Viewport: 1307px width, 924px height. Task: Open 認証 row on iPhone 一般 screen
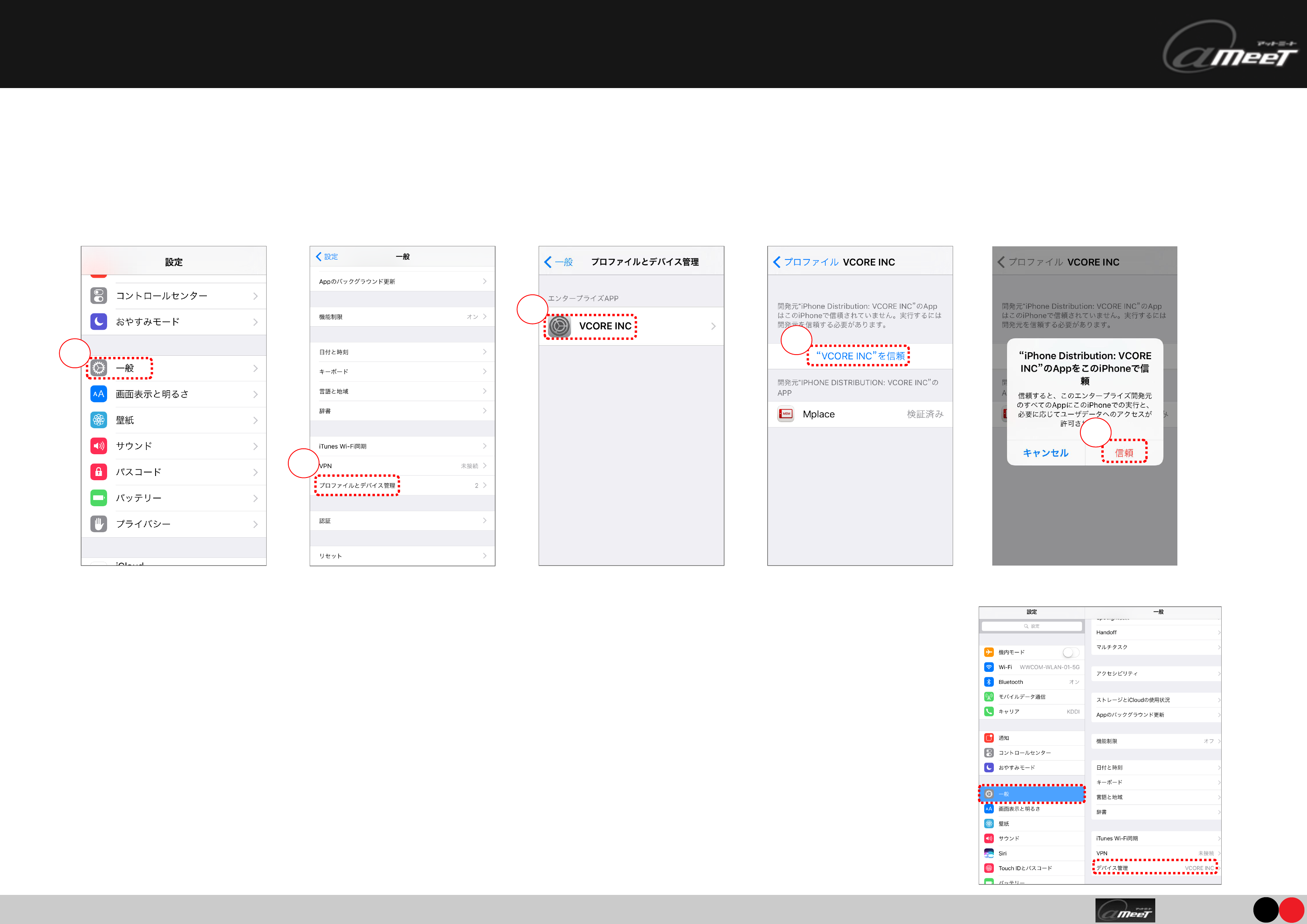402,521
